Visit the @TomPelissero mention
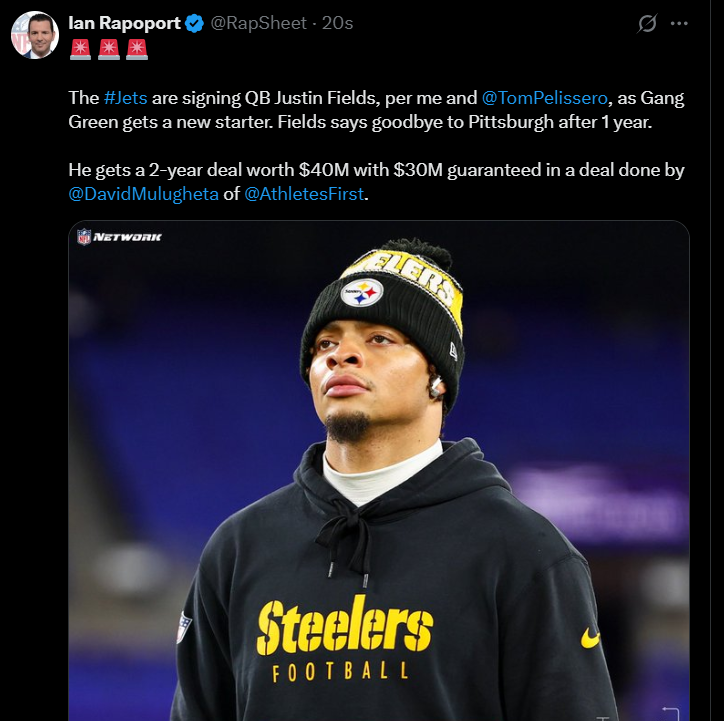The width and height of the screenshot is (724, 721). point(544,98)
